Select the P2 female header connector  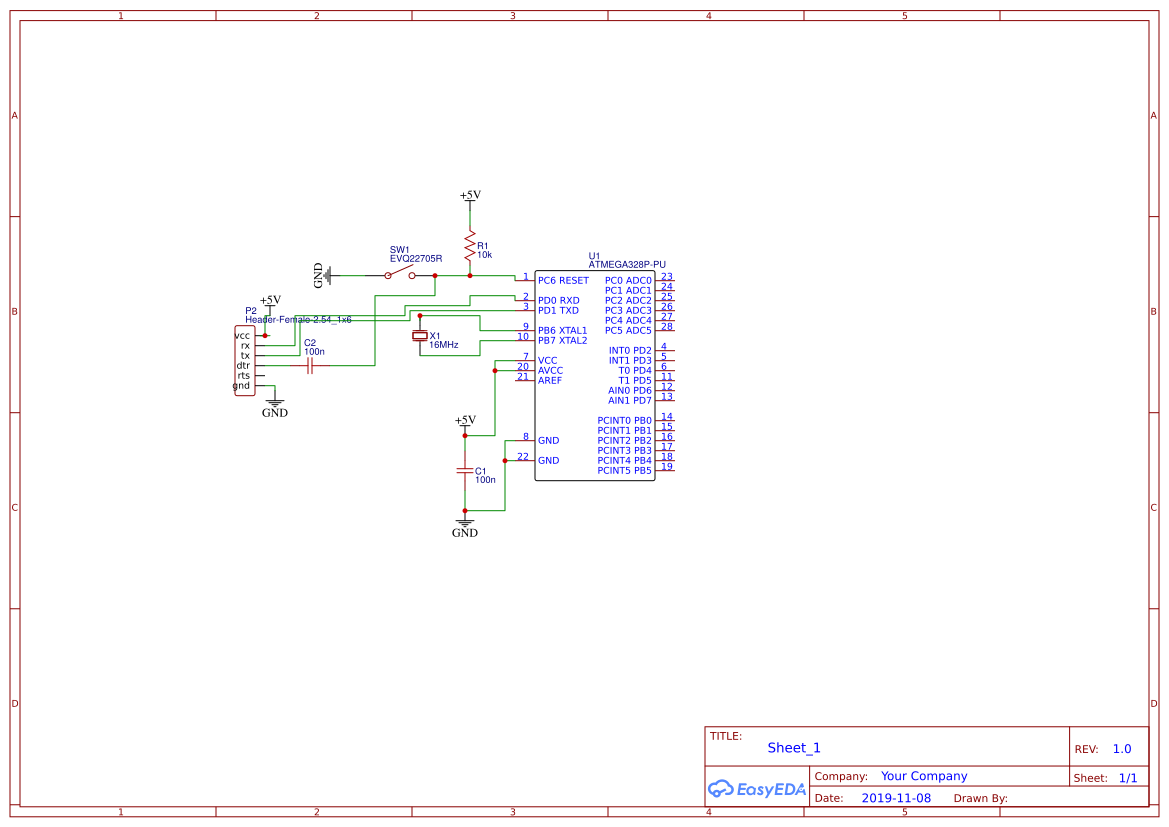coord(244,361)
